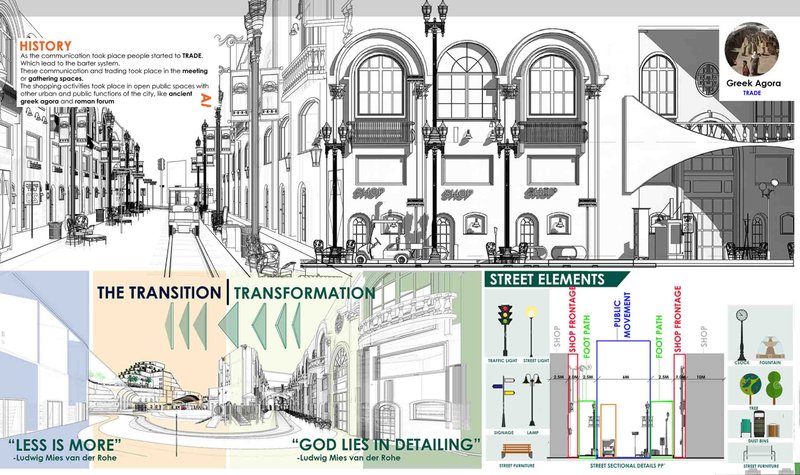Click the orange rectangle in the street section

[608, 430]
